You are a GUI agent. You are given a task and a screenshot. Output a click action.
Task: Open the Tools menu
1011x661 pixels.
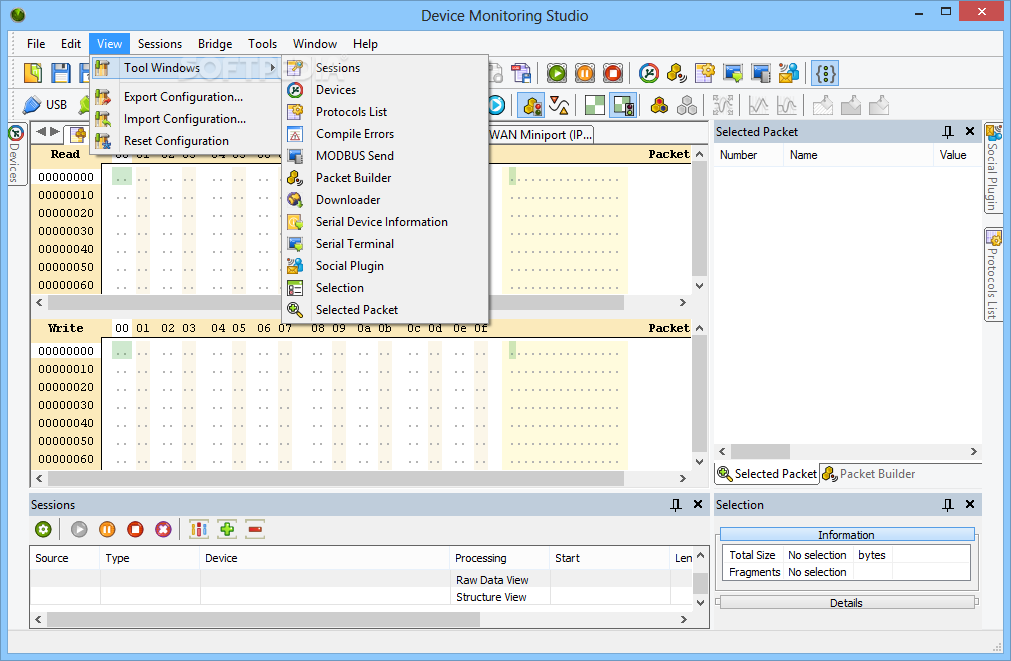[262, 44]
